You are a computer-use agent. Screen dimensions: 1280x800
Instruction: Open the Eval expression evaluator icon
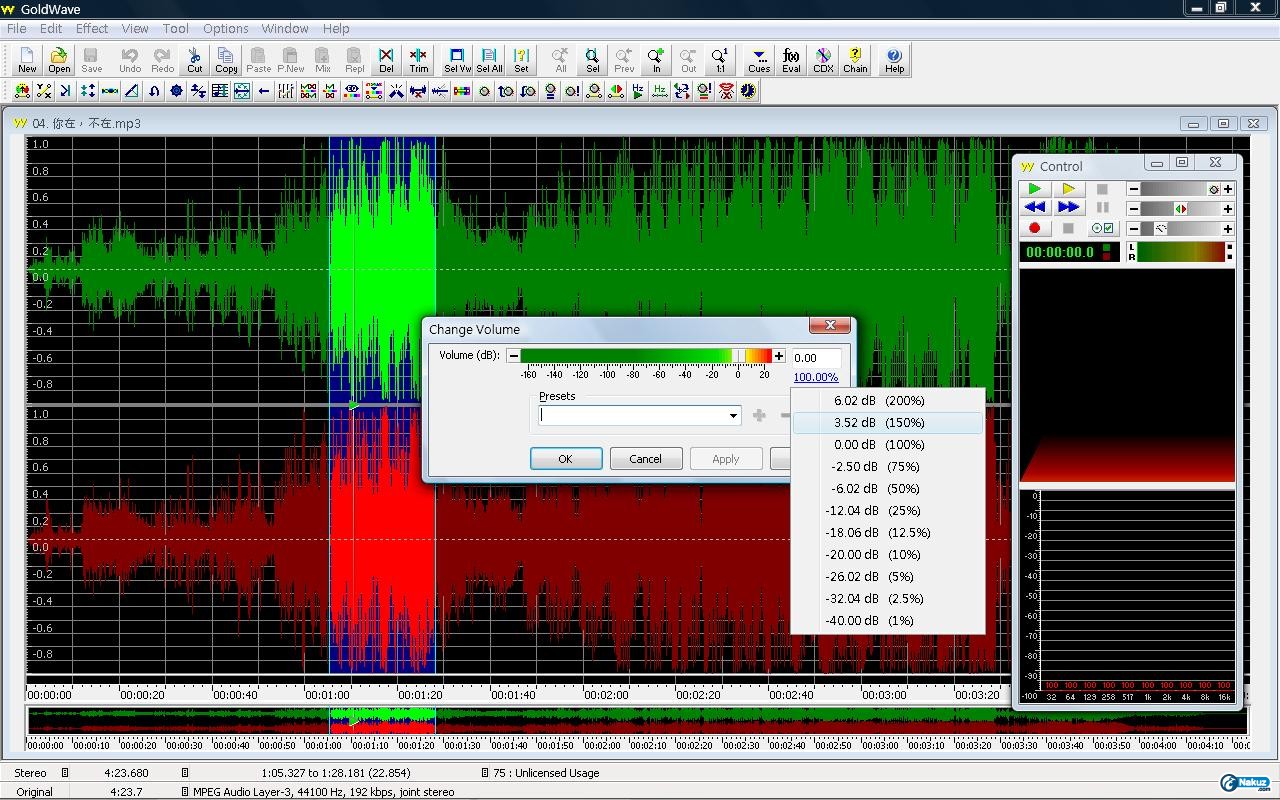pyautogui.click(x=791, y=60)
